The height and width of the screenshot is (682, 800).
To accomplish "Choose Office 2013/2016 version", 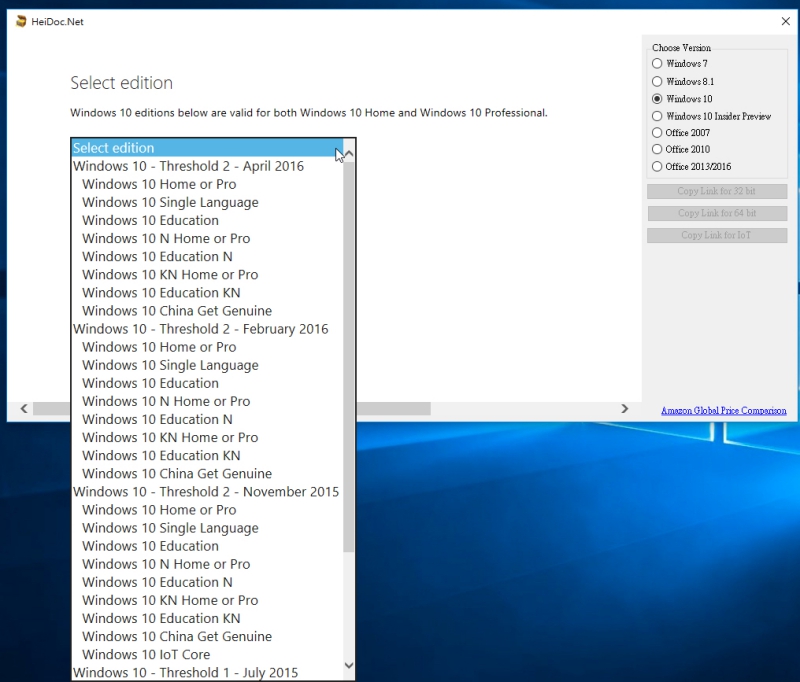I will click(657, 166).
